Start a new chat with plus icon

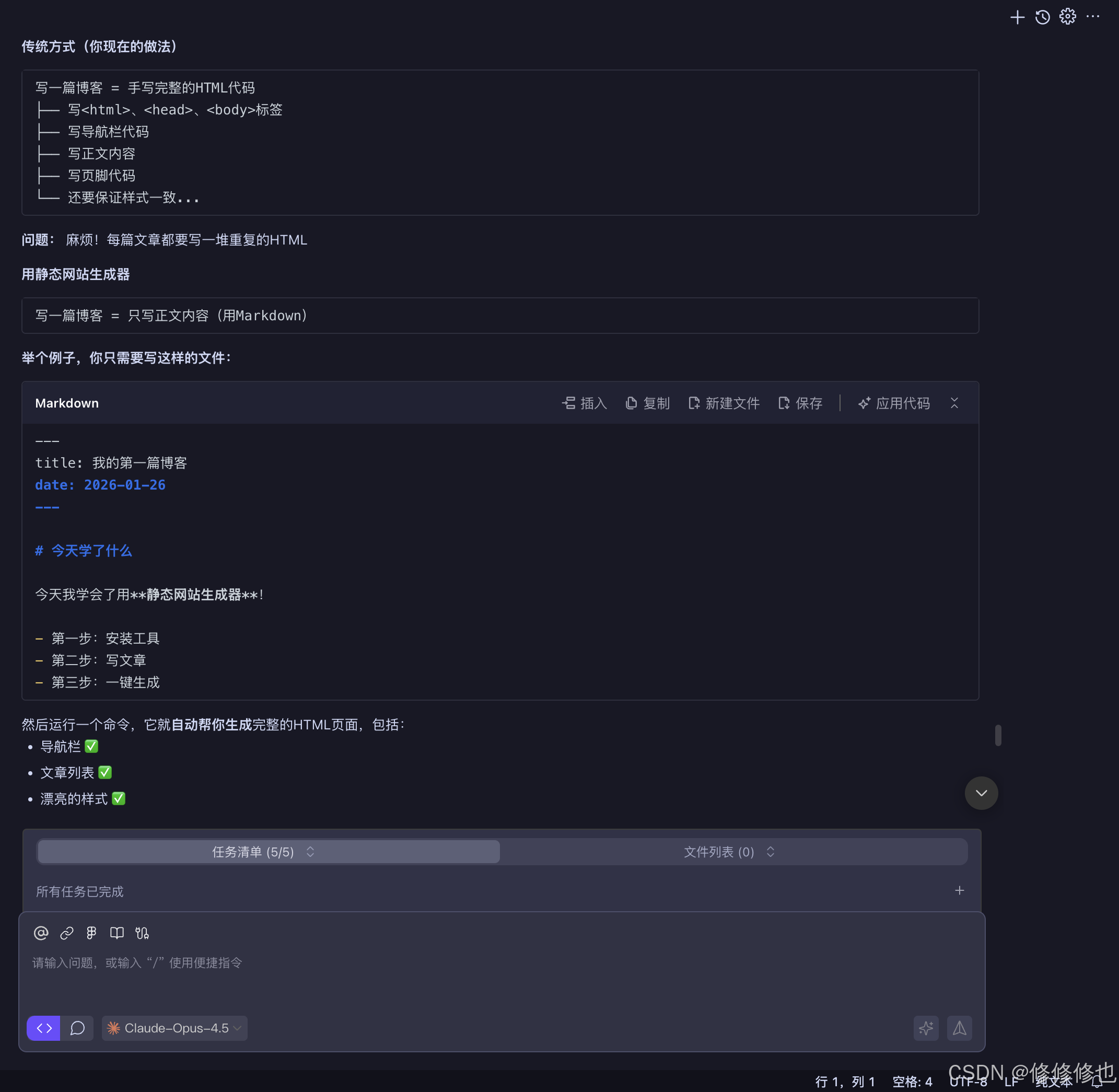tap(1017, 17)
